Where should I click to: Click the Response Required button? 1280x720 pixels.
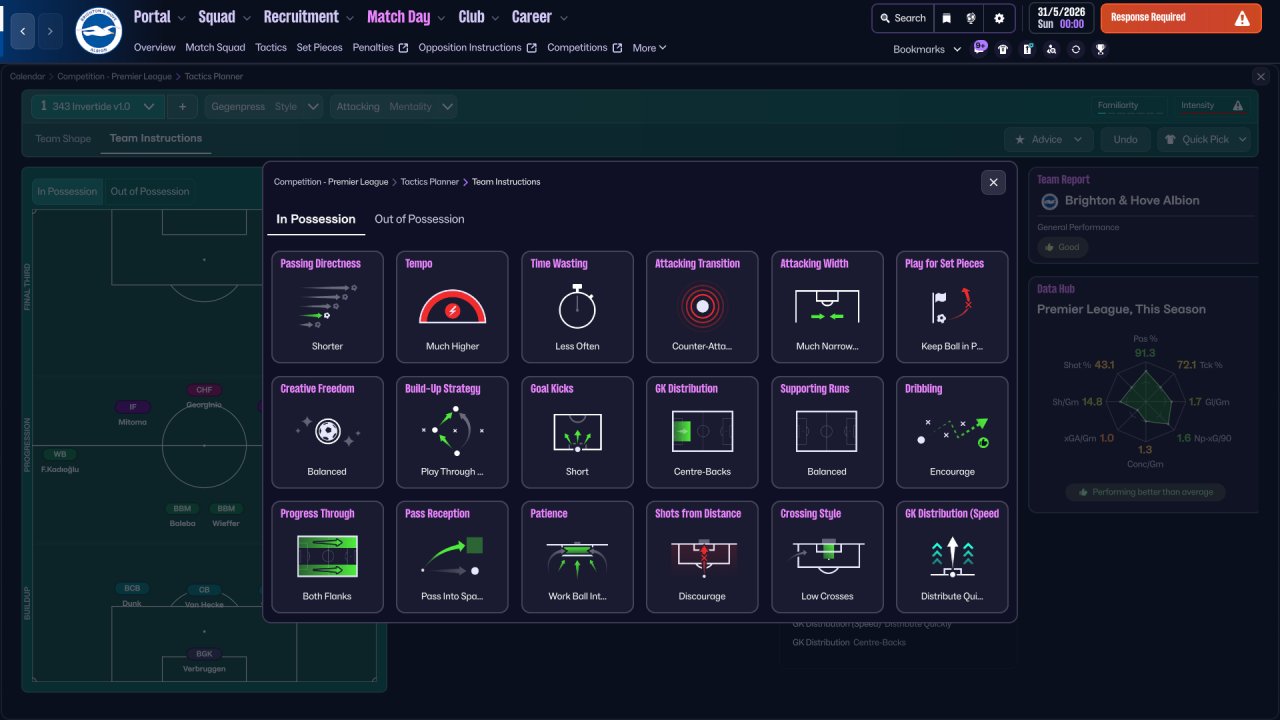(1181, 18)
